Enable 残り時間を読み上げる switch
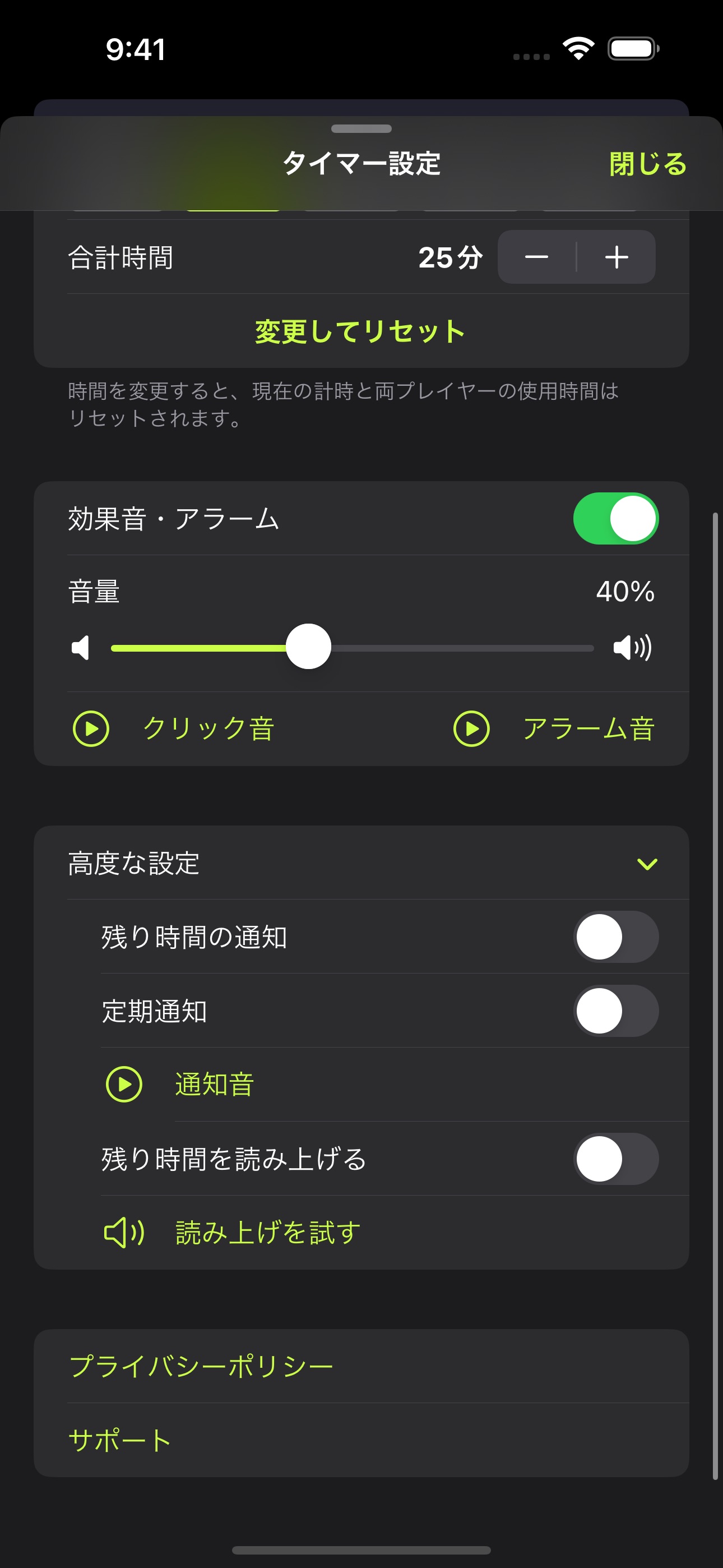 click(x=616, y=1159)
